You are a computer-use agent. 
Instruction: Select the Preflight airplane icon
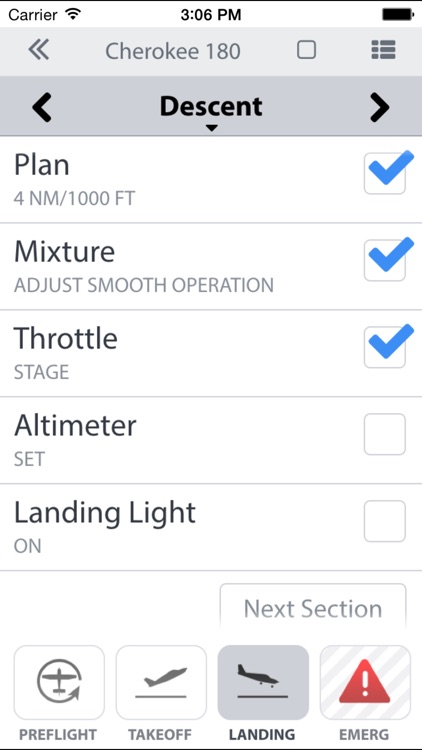tap(59, 682)
